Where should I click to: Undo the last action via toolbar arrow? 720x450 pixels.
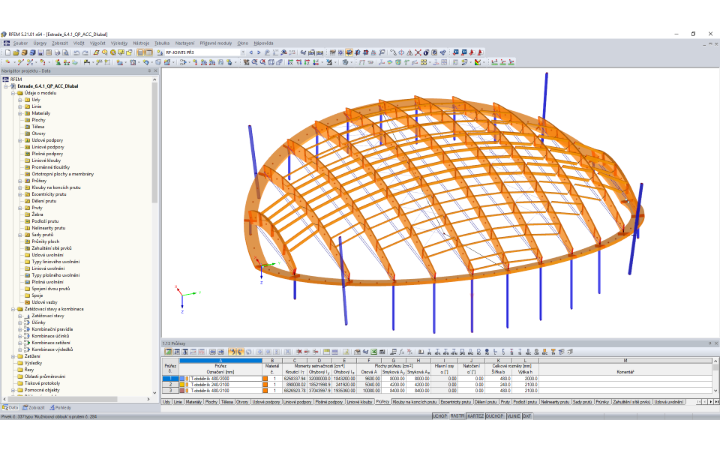pos(76,52)
